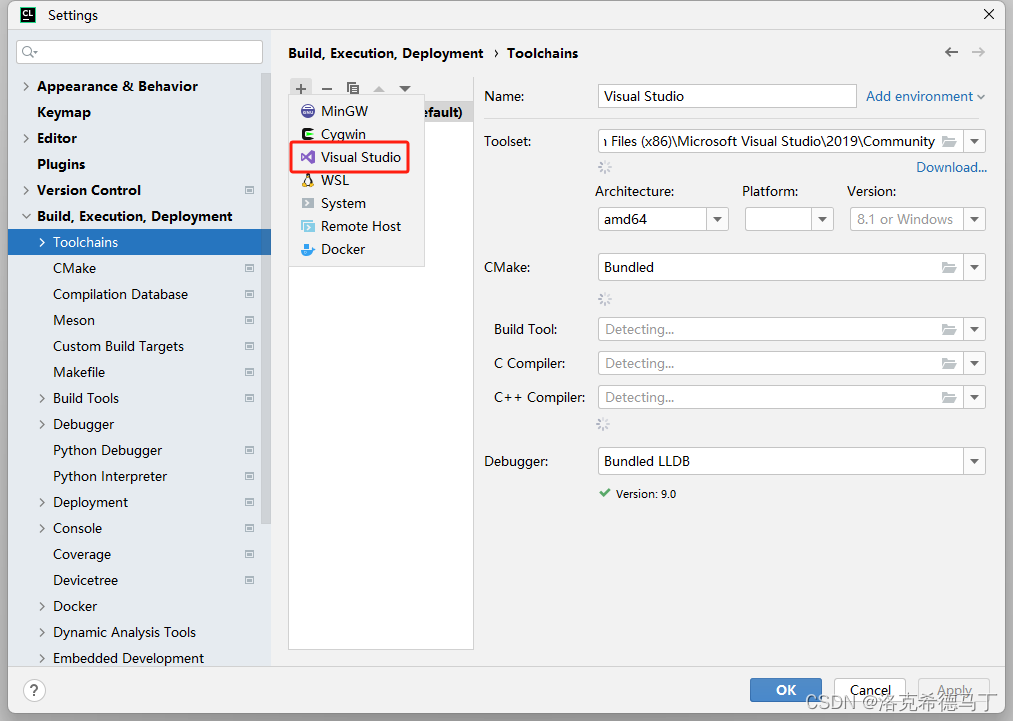Choose MinGW from the toolchain popup
The image size is (1013, 721).
click(357, 111)
